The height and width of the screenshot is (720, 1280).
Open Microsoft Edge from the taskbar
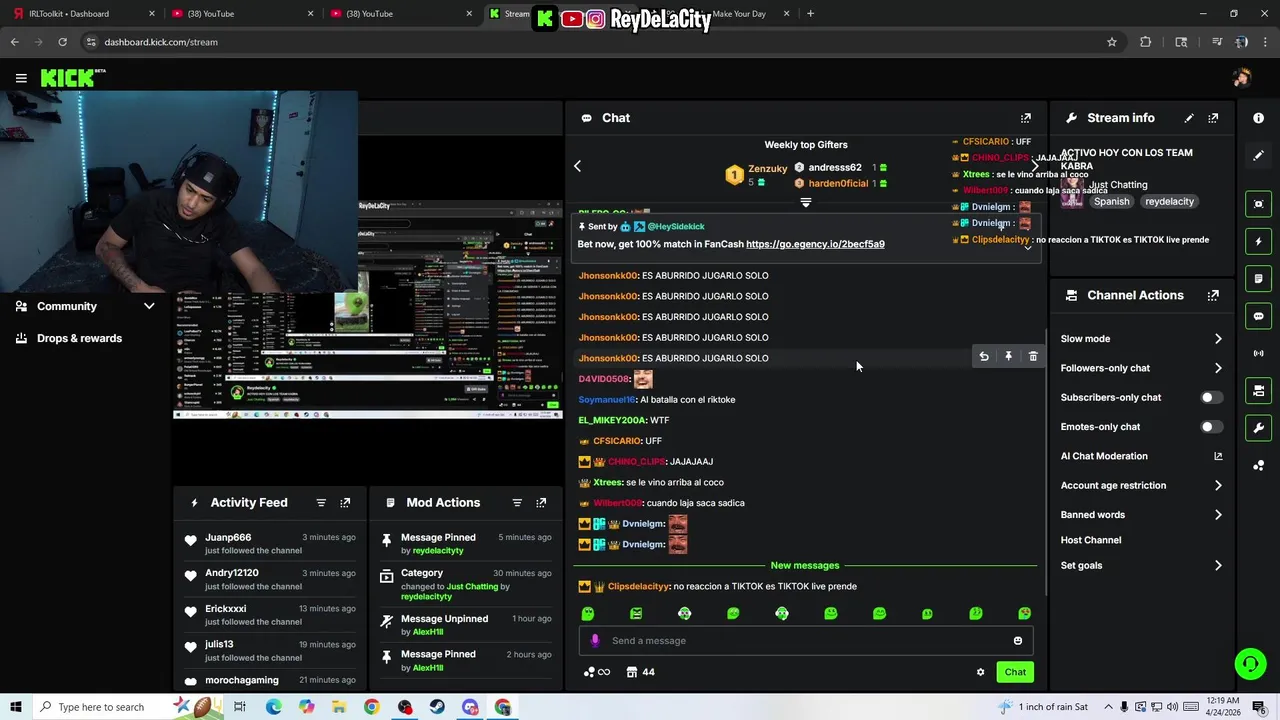[x=273, y=707]
